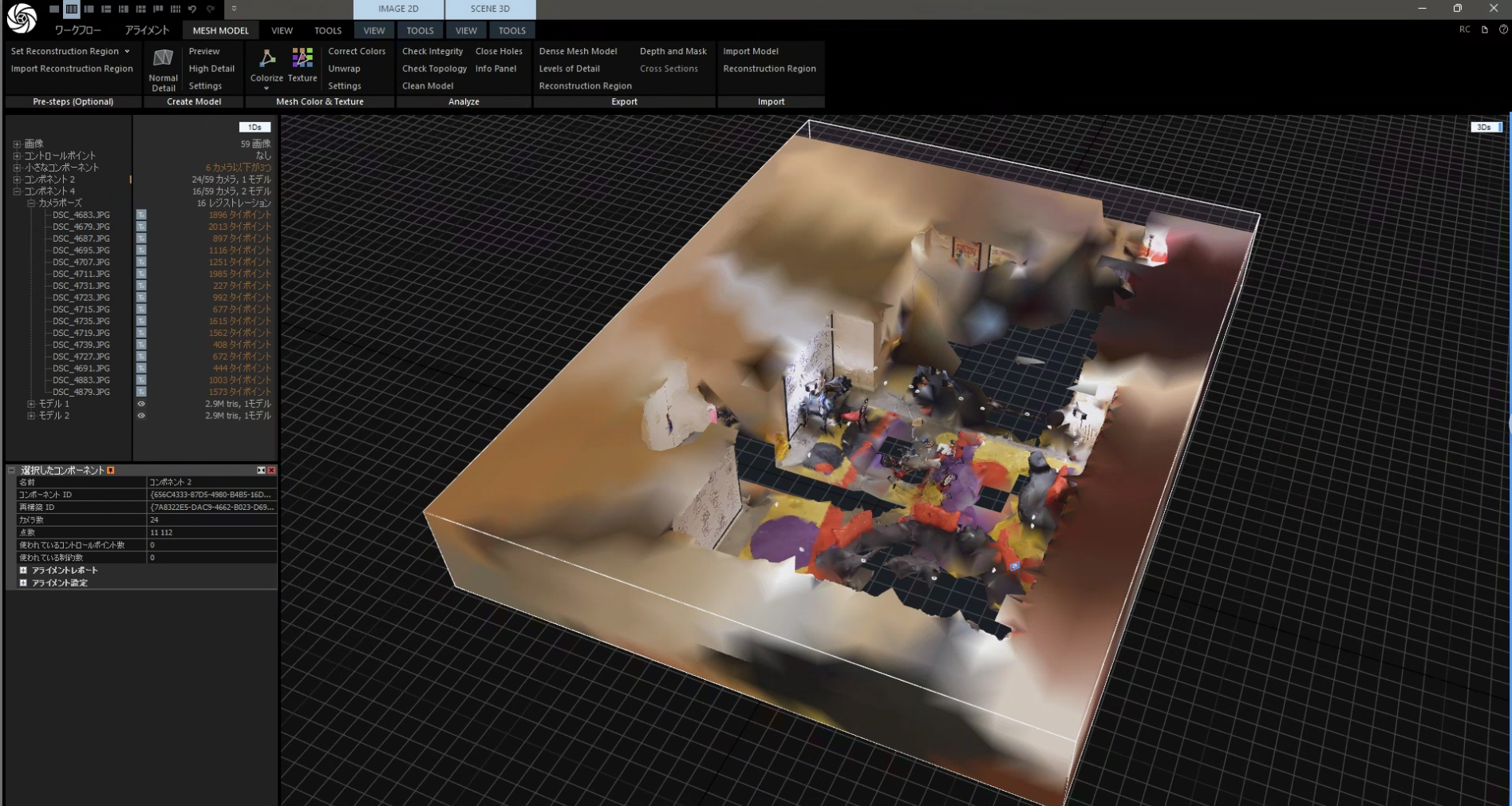Select the single-pane layout icon
The width and height of the screenshot is (1512, 806).
tap(53, 9)
